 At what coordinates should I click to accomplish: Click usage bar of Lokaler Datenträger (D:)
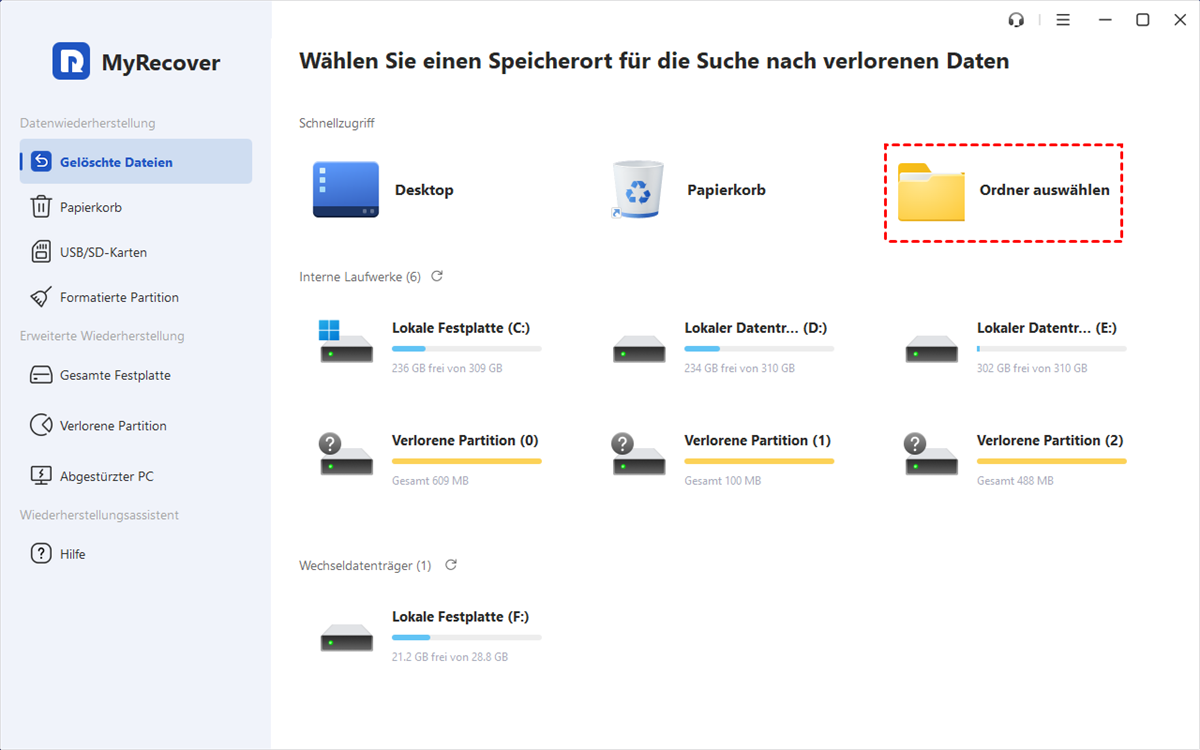click(758, 349)
